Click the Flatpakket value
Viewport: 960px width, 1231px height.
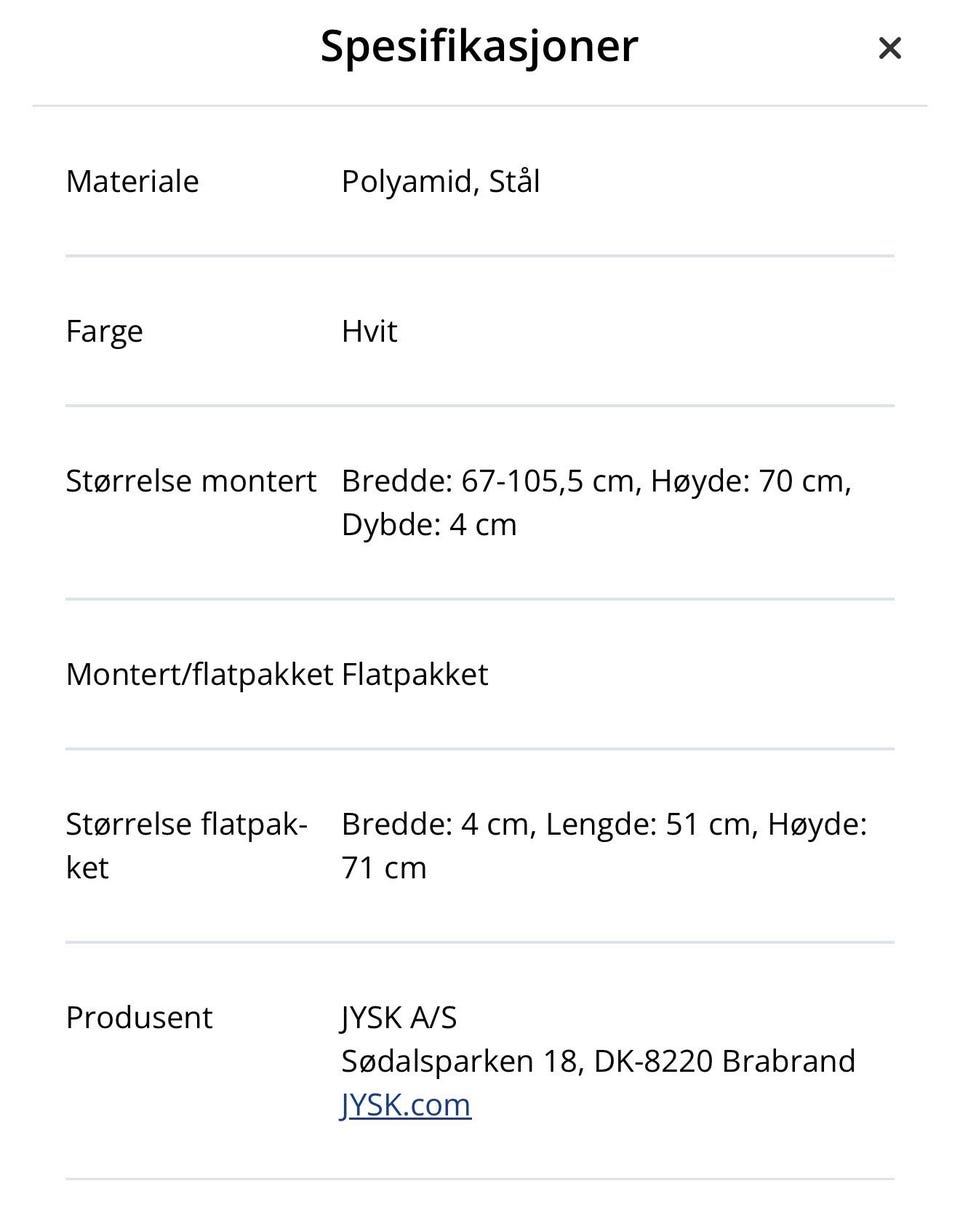click(x=414, y=674)
